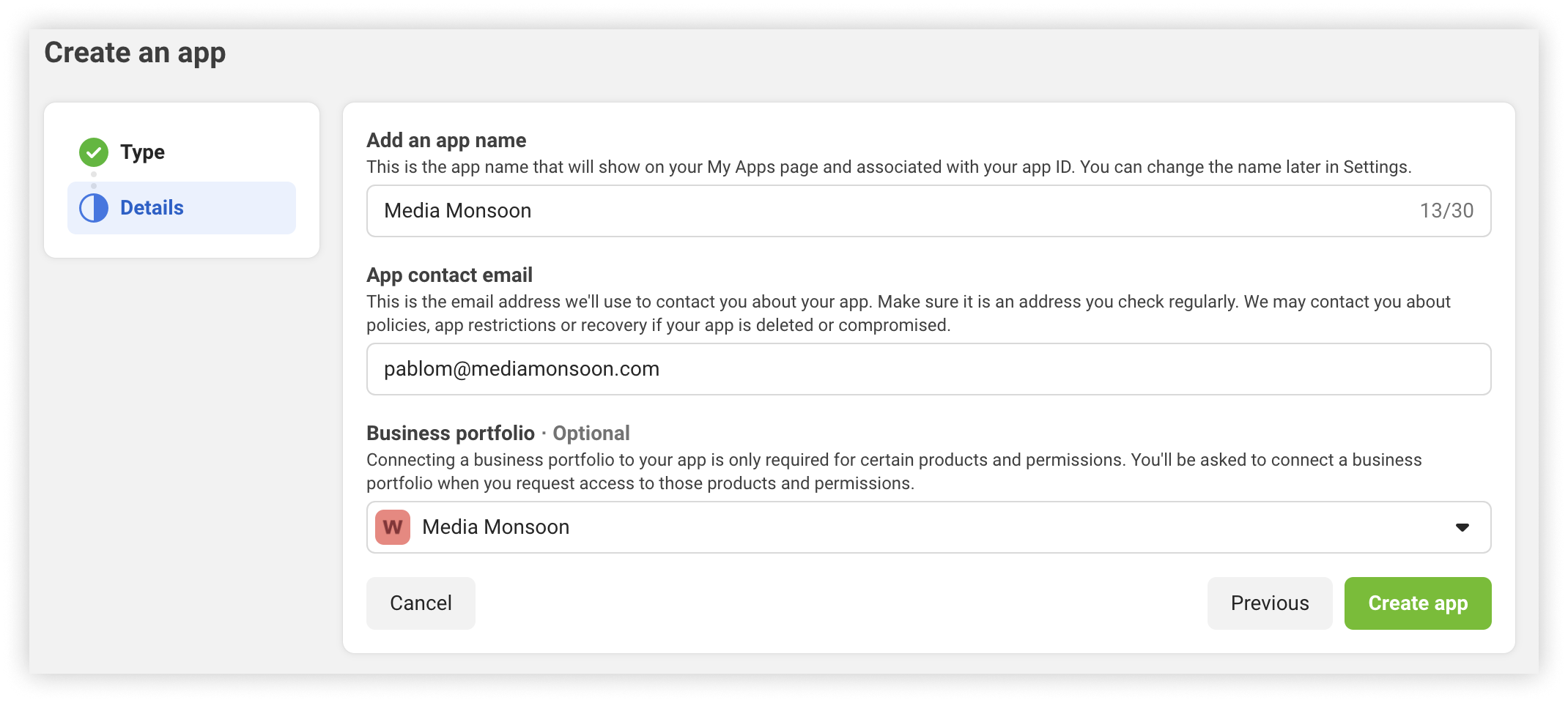Viewport: 1568px width, 703px height.
Task: Cancel the app creation
Action: (420, 603)
